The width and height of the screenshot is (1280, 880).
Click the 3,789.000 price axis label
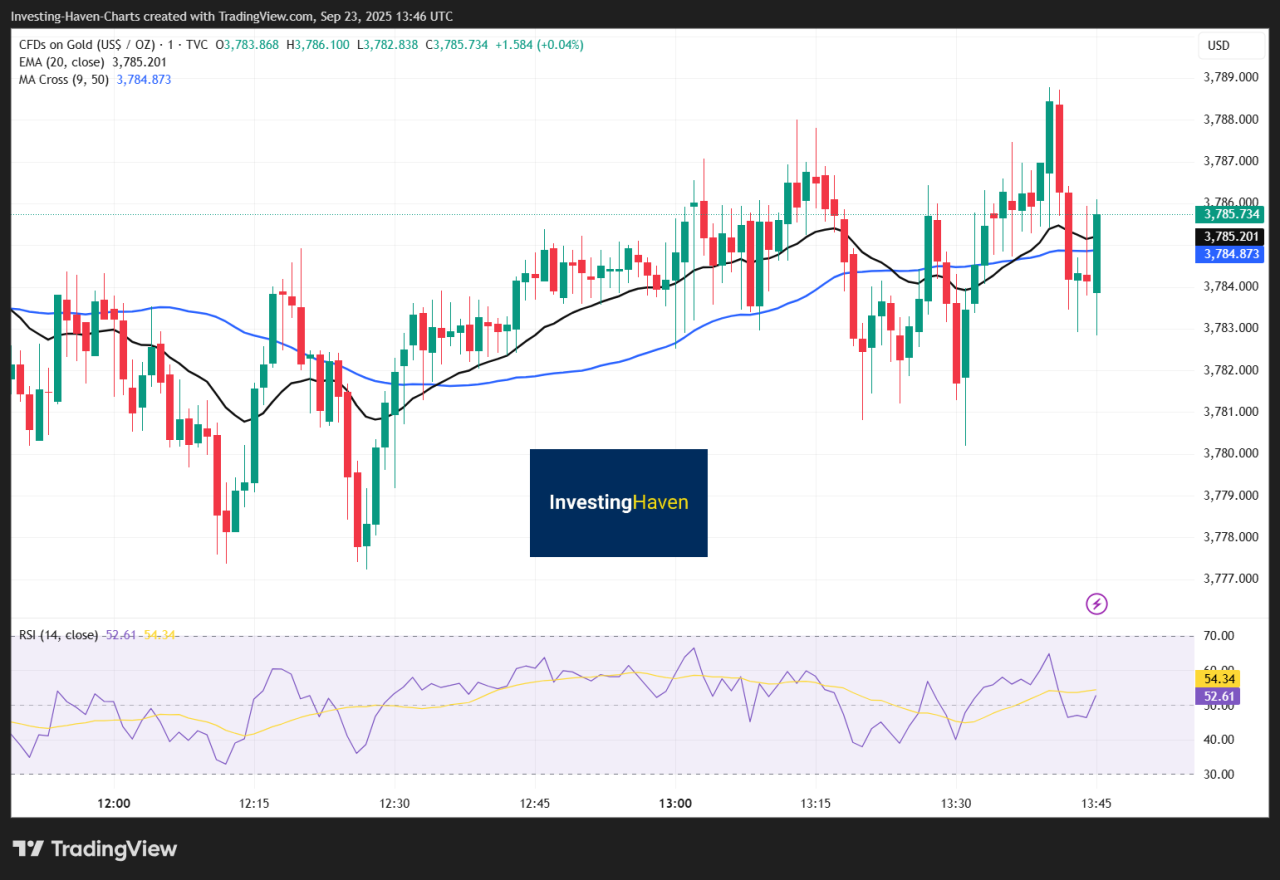pyautogui.click(x=1232, y=77)
